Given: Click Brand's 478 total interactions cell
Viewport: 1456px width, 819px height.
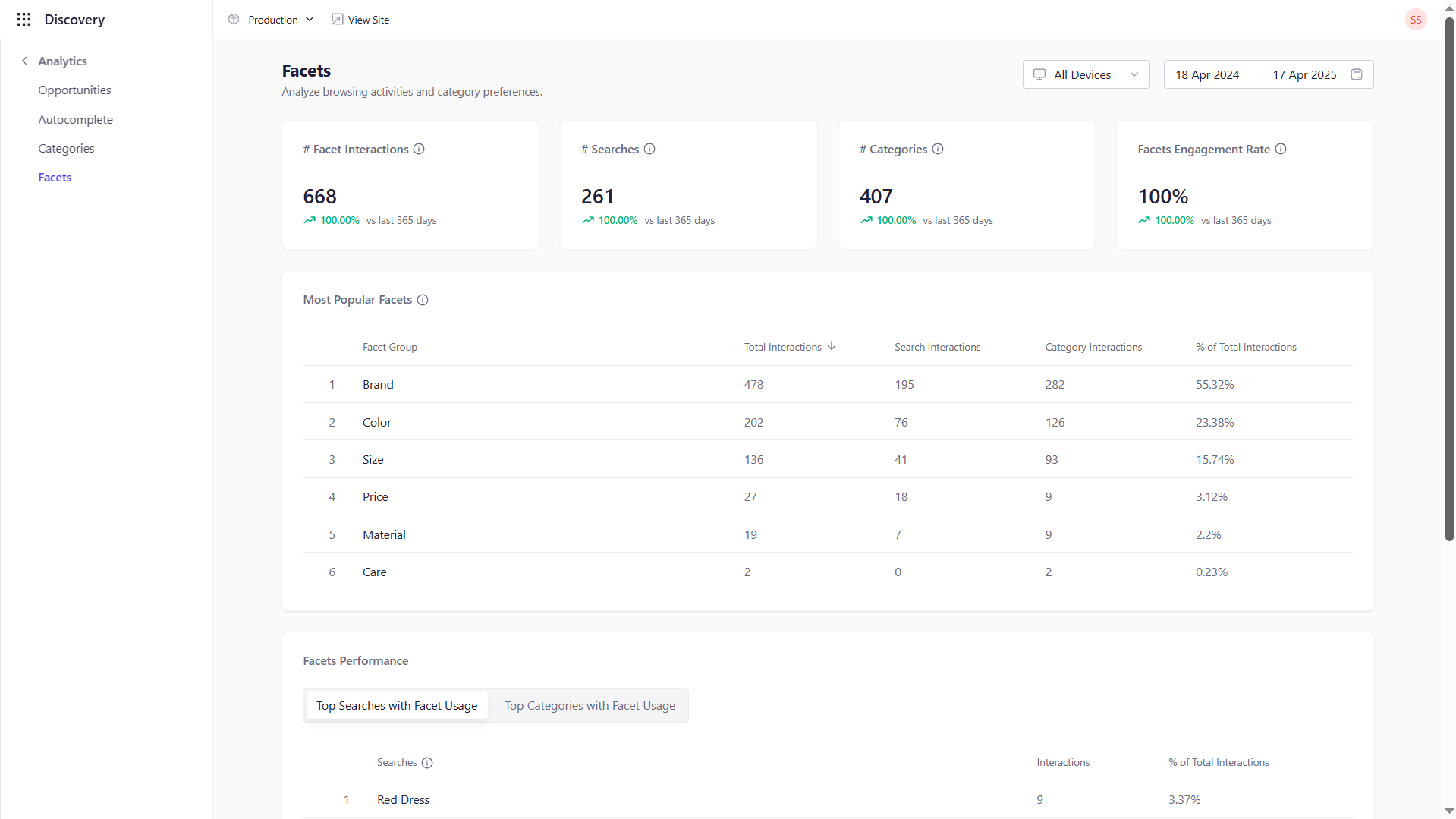Looking at the screenshot, I should coord(753,384).
